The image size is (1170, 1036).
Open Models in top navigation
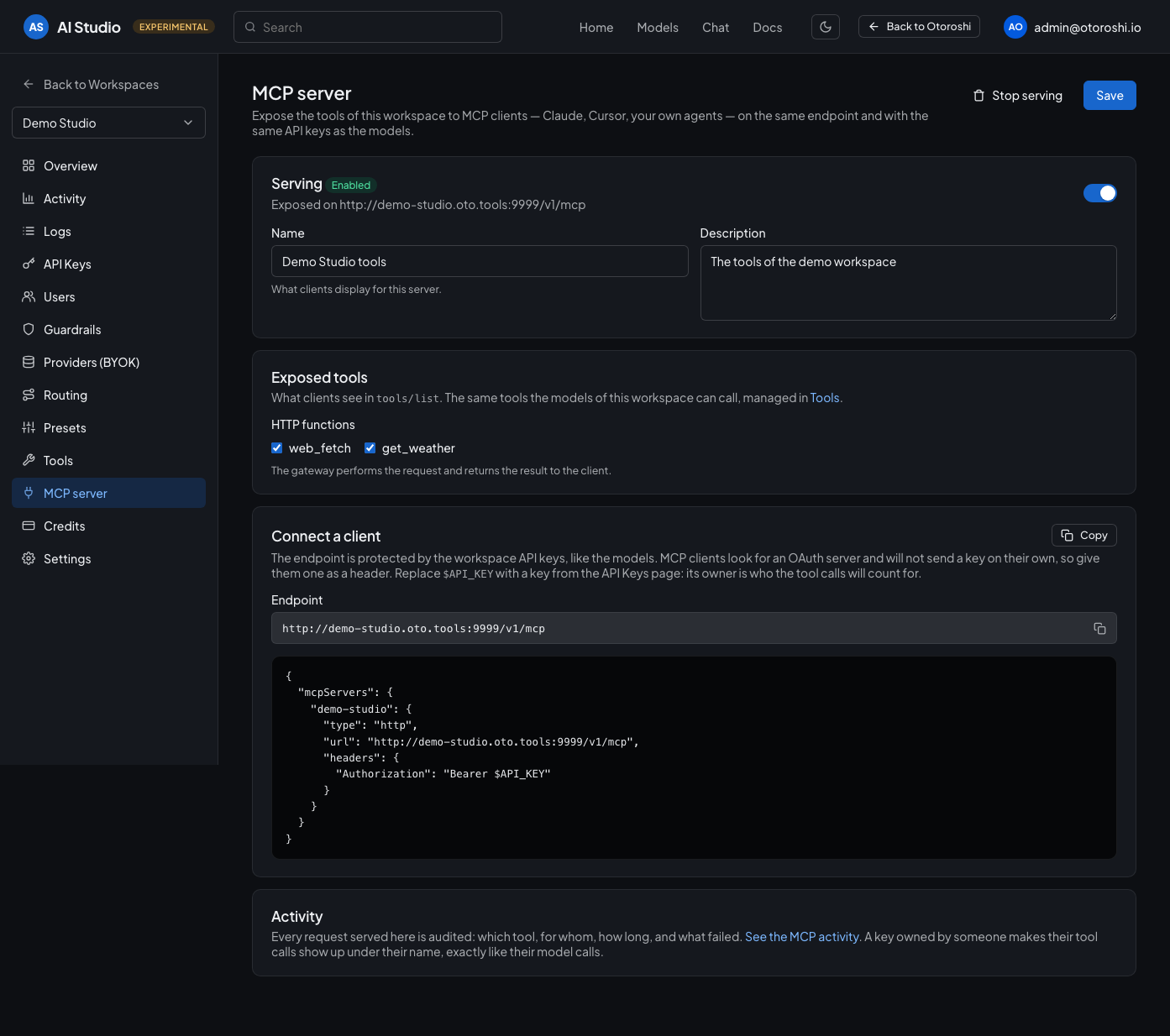click(x=658, y=27)
